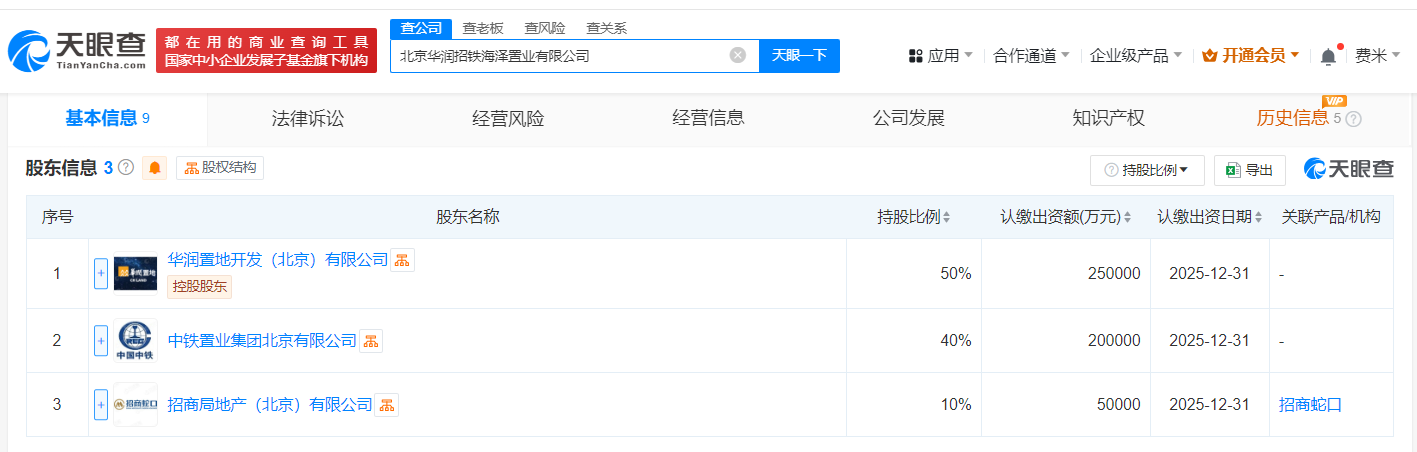Select the 查老板 search tab
Viewport: 1417px width, 452px height.
point(483,28)
